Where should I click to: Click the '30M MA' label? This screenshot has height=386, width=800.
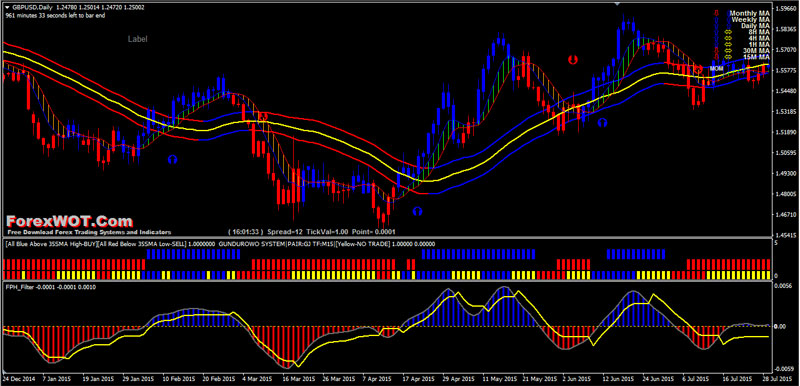[757, 50]
